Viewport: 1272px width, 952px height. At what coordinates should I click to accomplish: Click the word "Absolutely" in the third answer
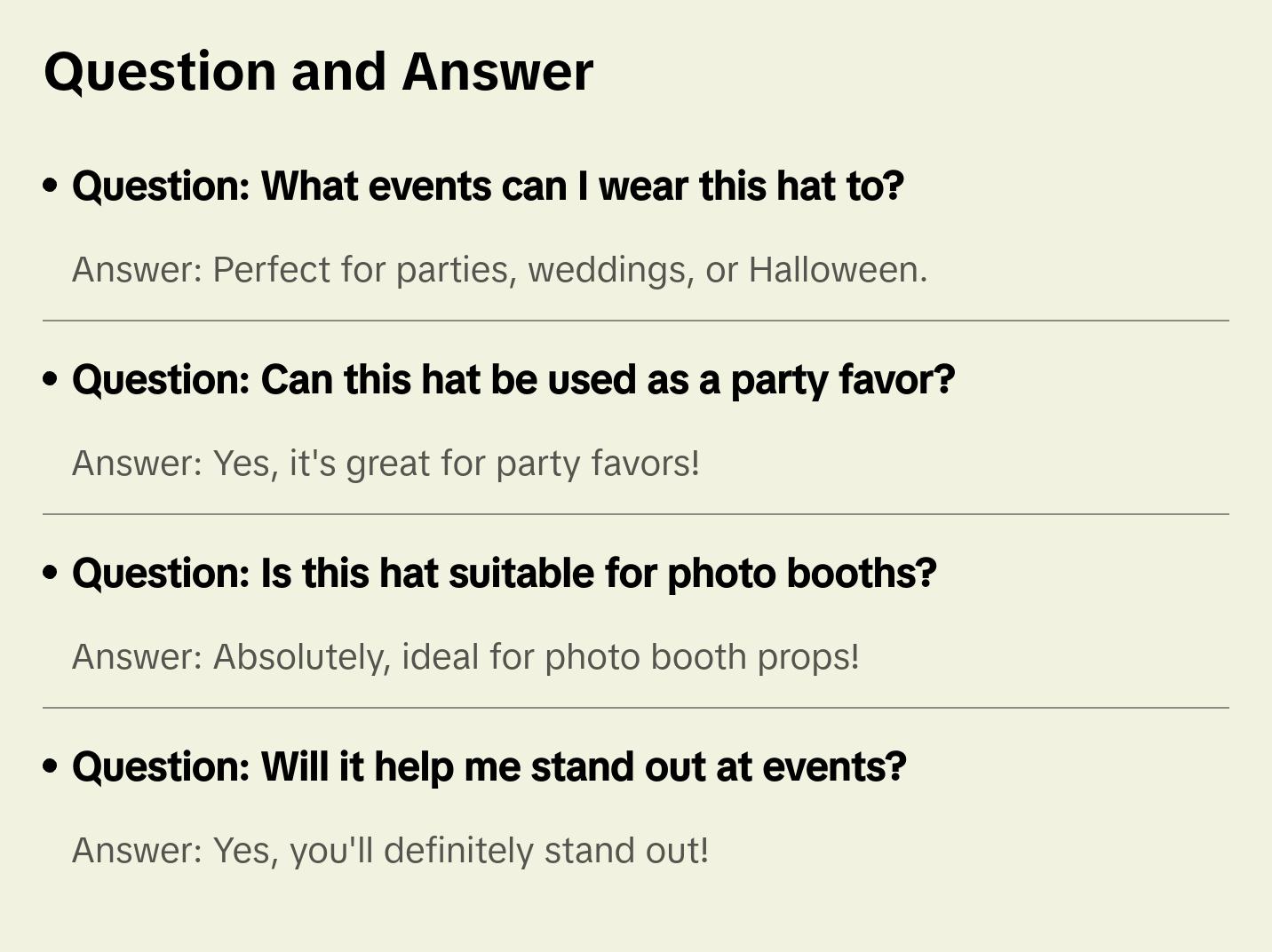pyautogui.click(x=302, y=657)
